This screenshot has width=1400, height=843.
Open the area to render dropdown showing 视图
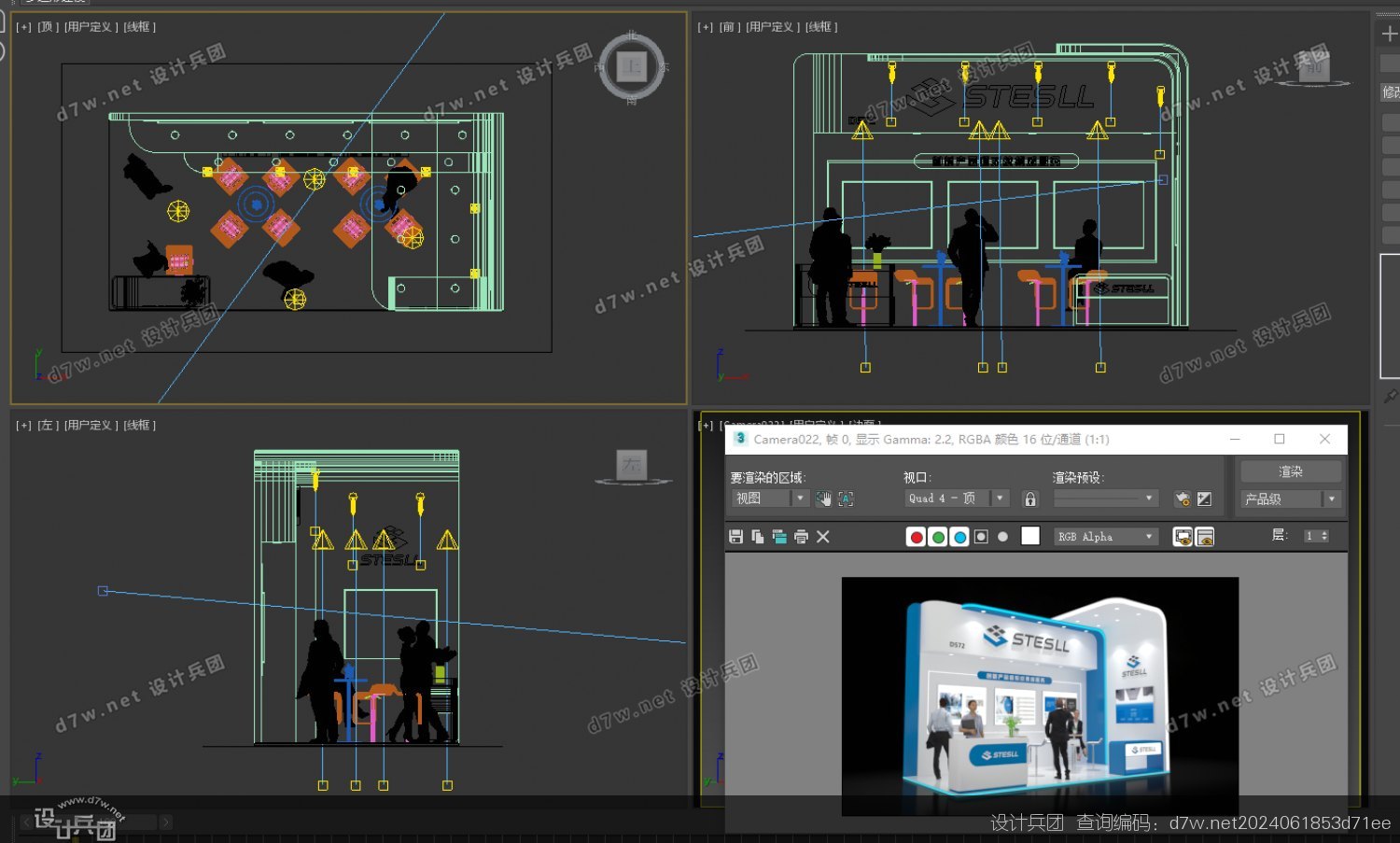tap(770, 499)
